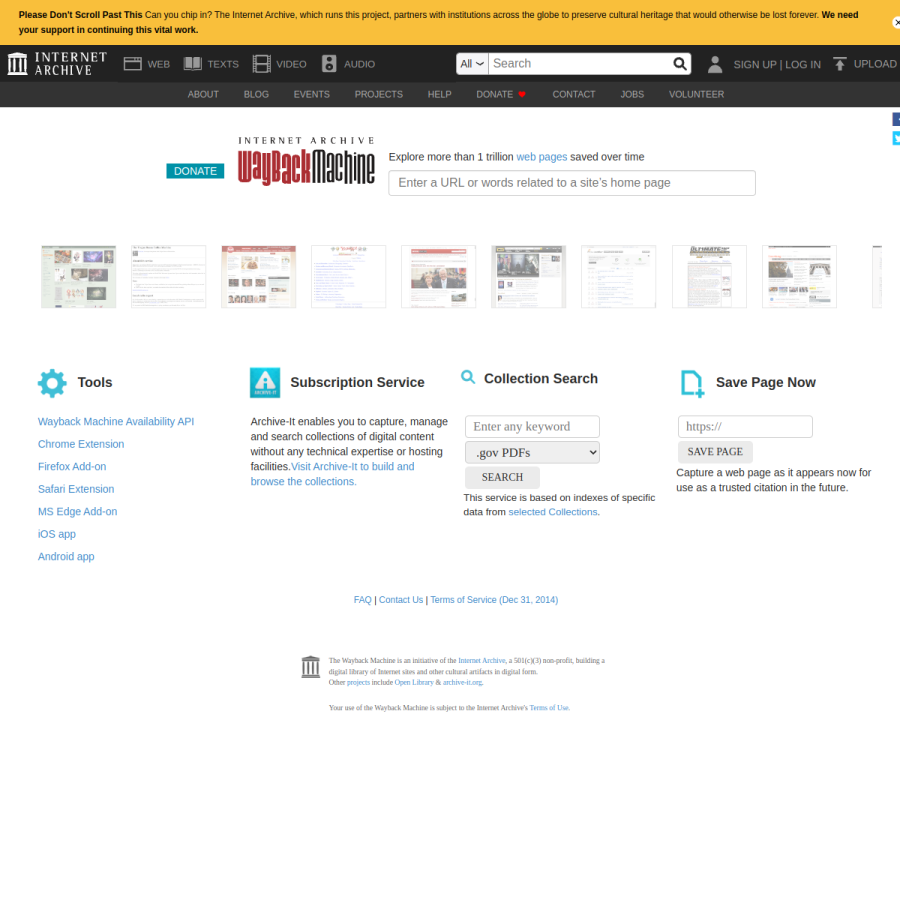Click the Archive-It subscription icon

click(265, 383)
